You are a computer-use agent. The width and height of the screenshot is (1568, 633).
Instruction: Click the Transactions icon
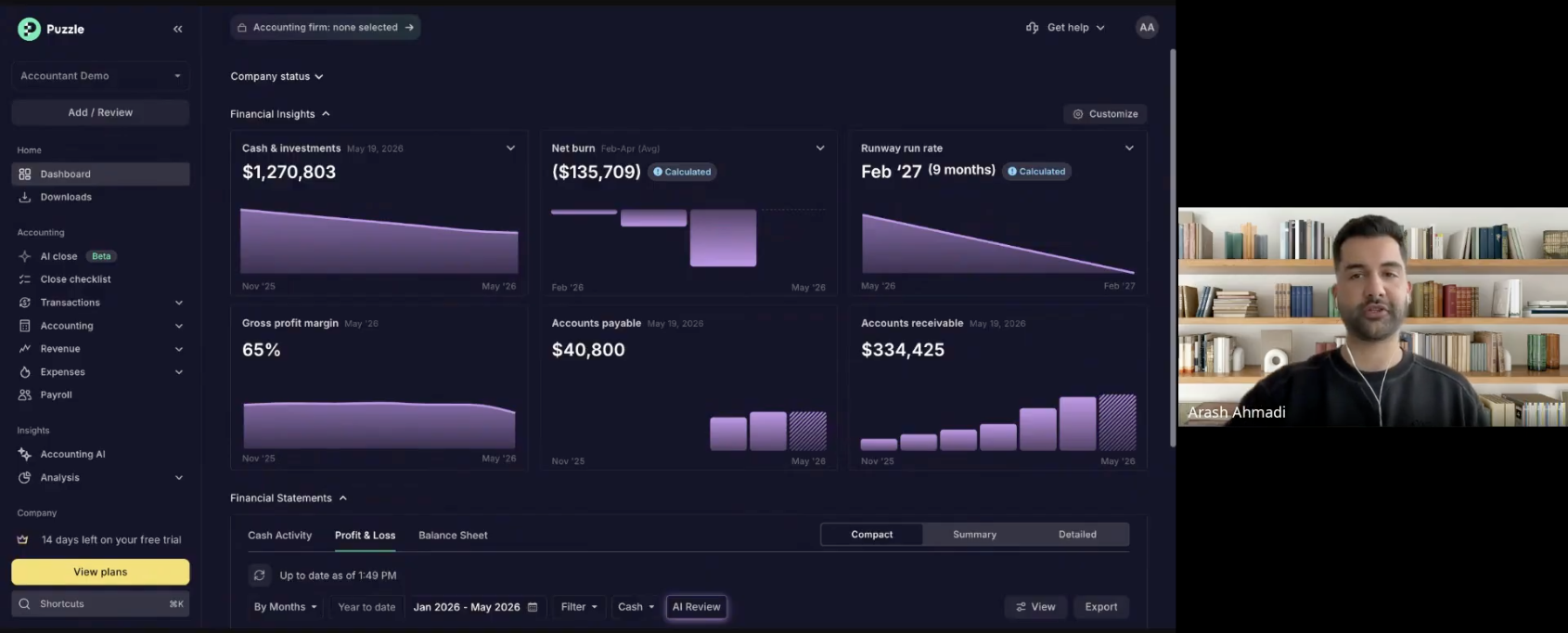[x=25, y=303]
